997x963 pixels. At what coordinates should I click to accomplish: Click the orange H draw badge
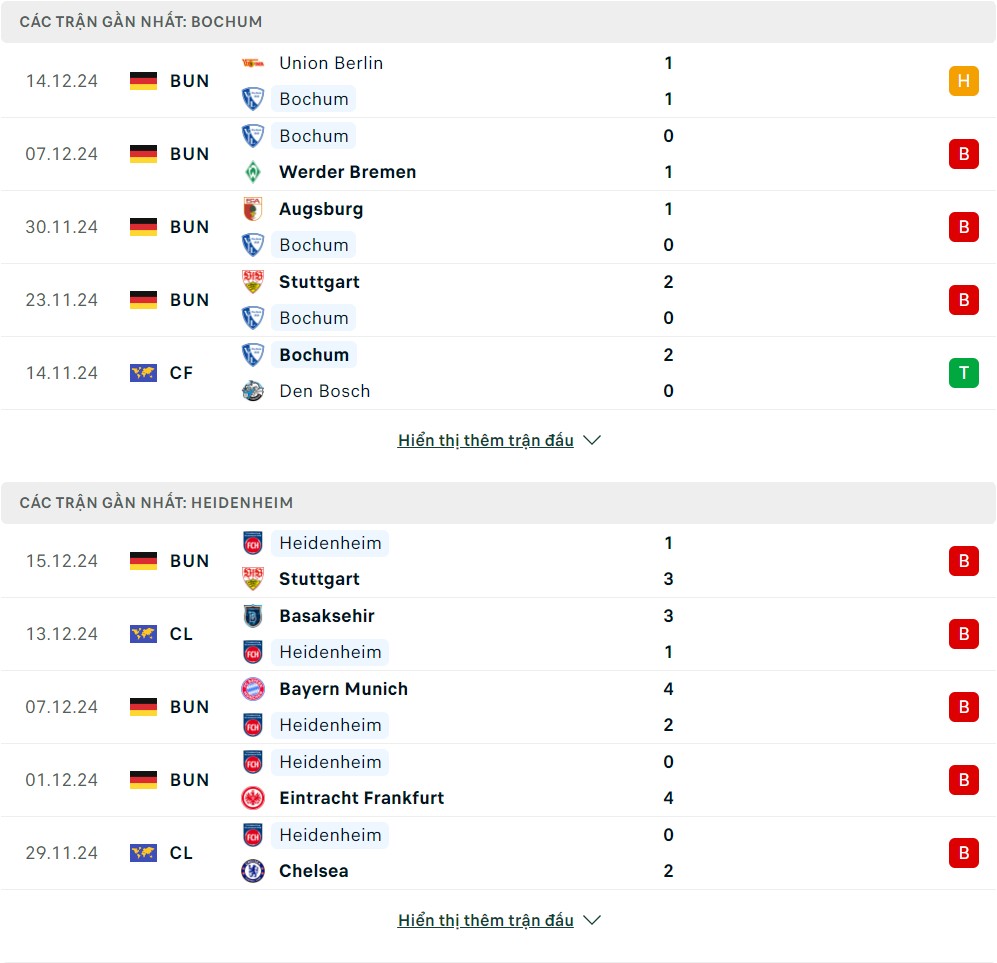click(x=964, y=81)
